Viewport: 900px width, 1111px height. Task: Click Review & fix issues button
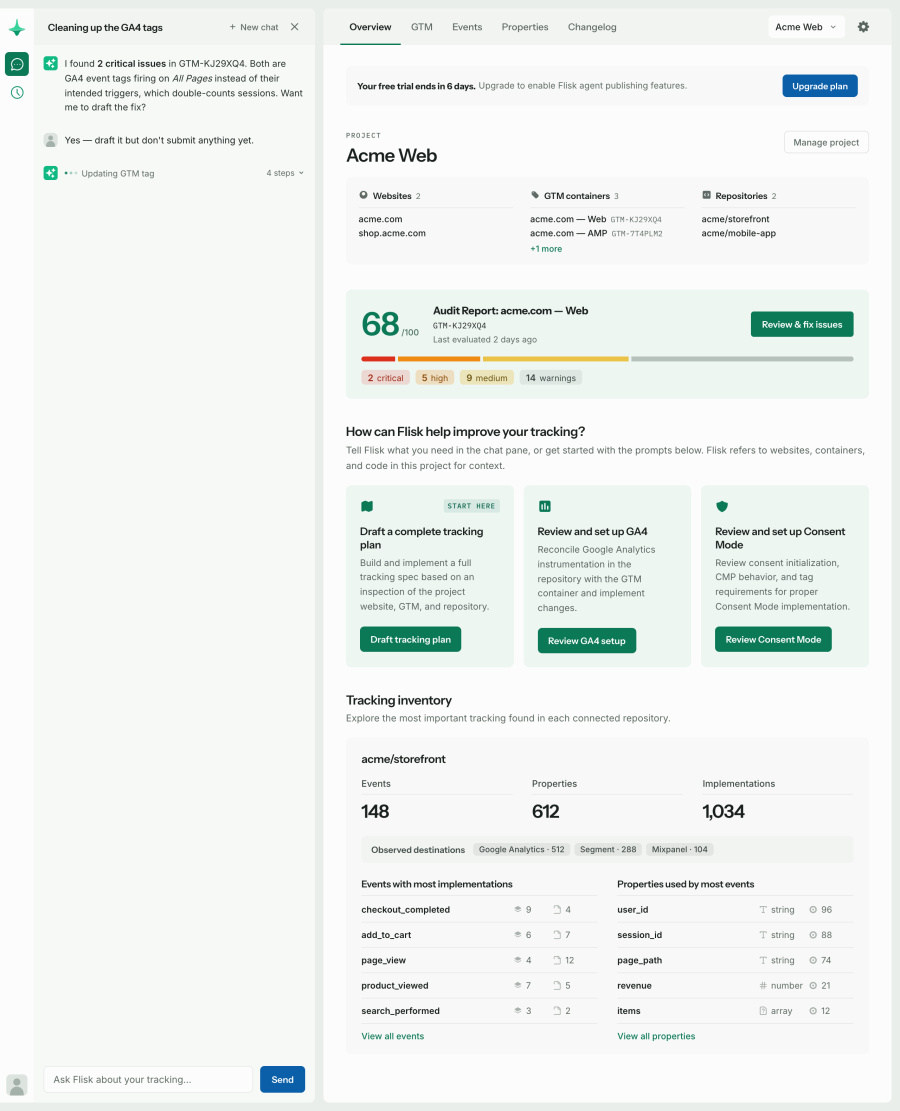point(801,325)
